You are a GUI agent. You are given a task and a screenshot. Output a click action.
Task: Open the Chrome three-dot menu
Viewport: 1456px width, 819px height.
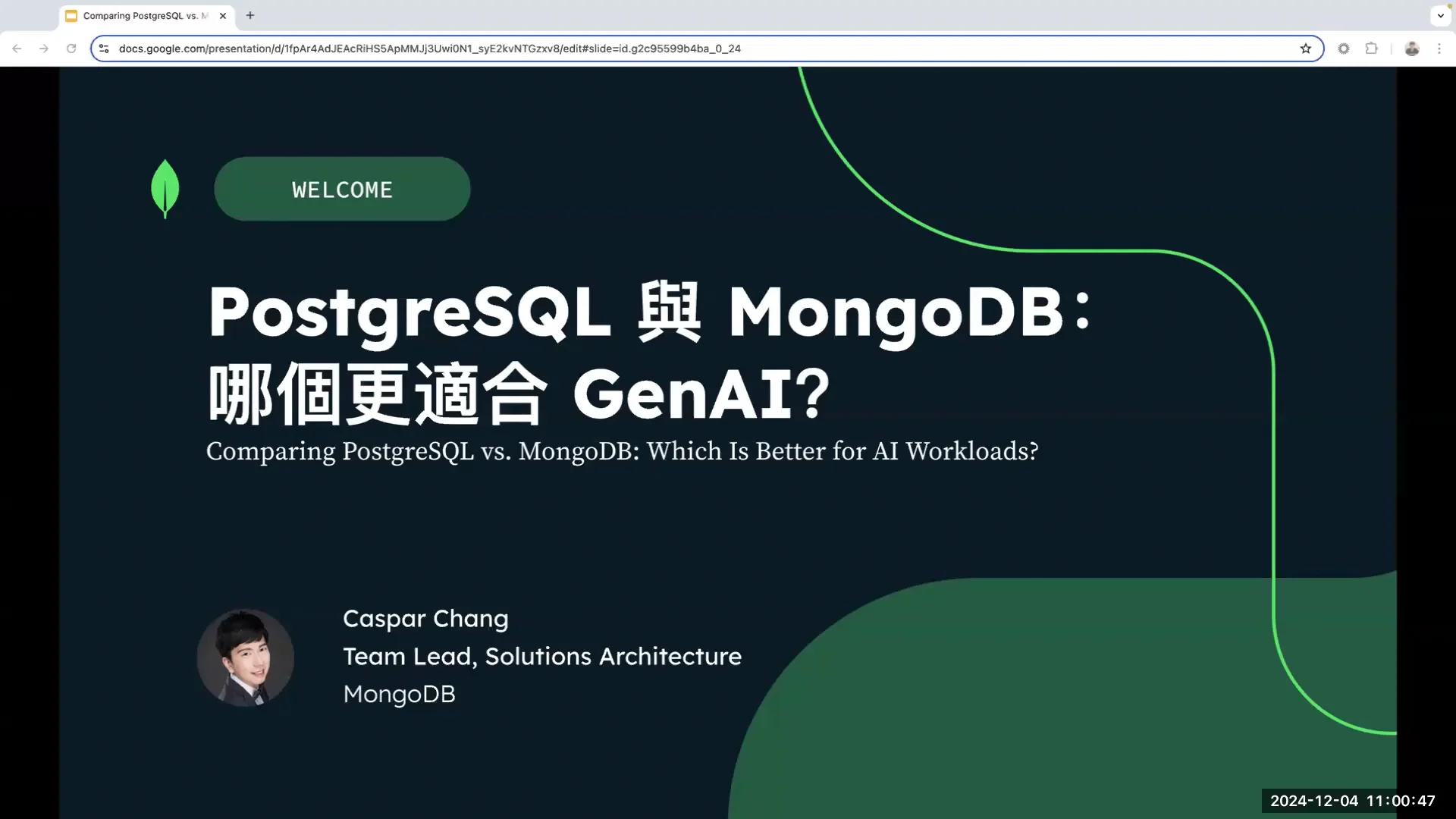1440,48
